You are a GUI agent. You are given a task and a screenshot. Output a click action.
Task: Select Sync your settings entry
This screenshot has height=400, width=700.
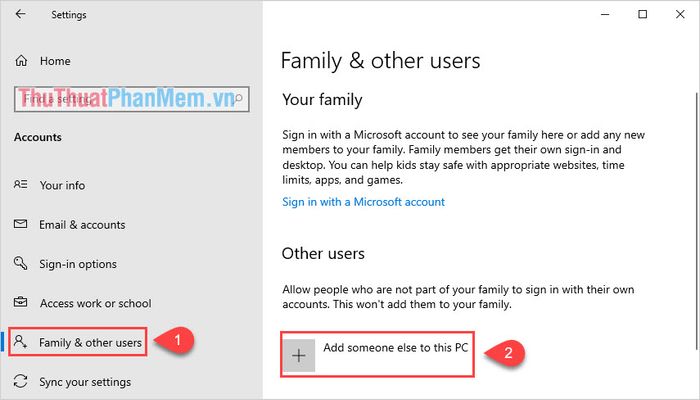pos(85,382)
